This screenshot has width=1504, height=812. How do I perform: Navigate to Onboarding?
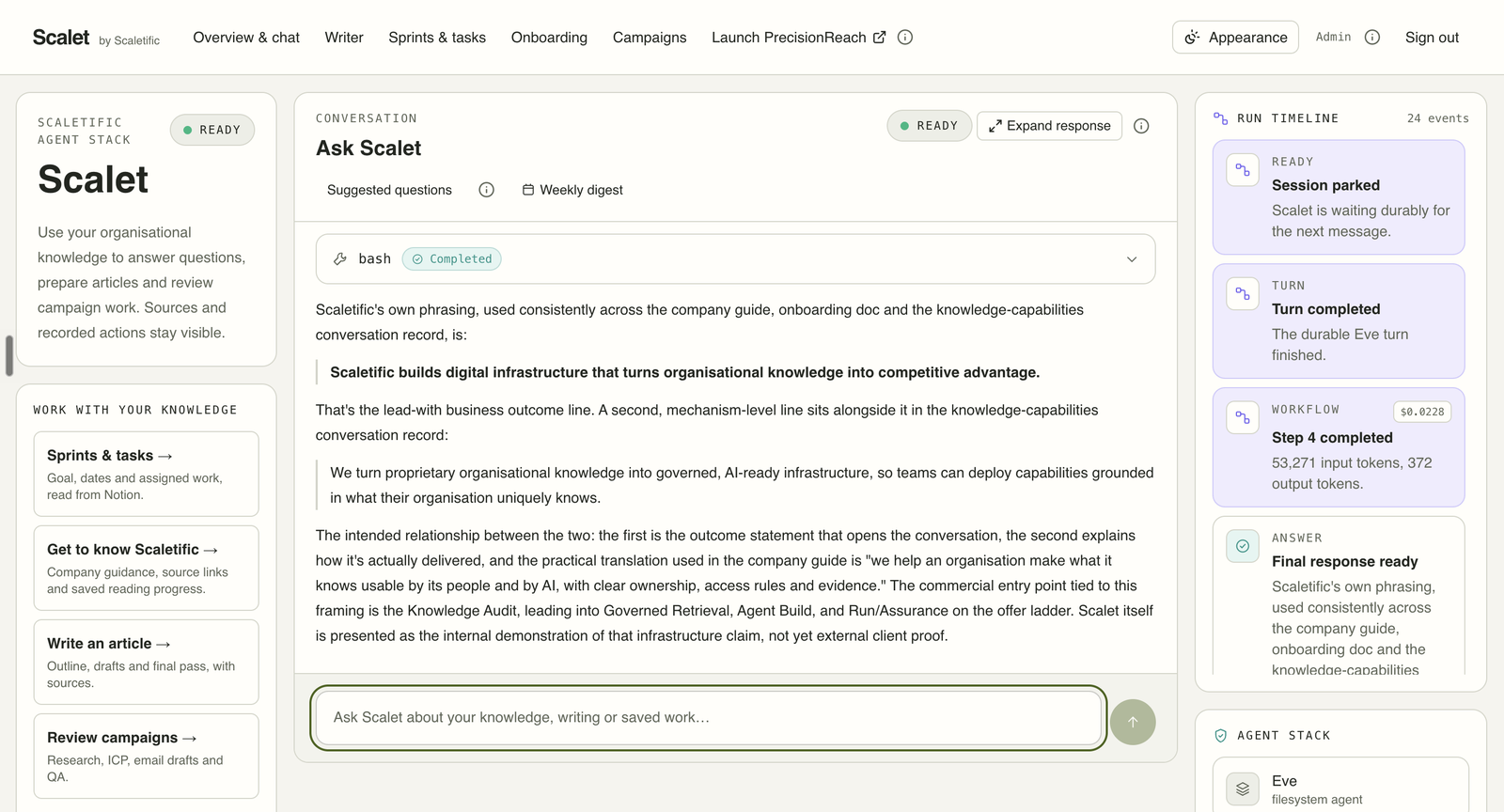(549, 38)
